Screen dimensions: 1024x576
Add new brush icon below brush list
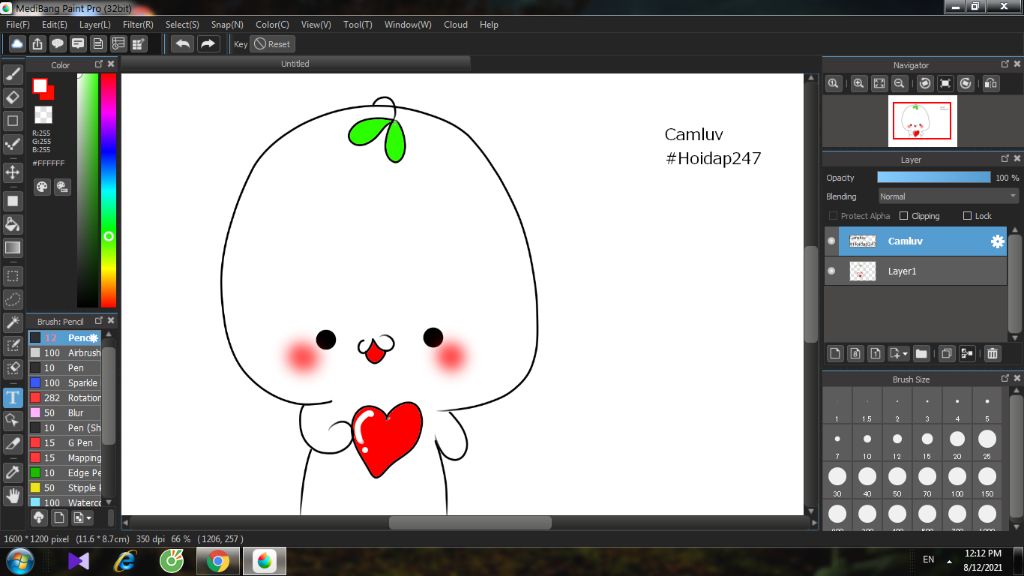point(59,518)
